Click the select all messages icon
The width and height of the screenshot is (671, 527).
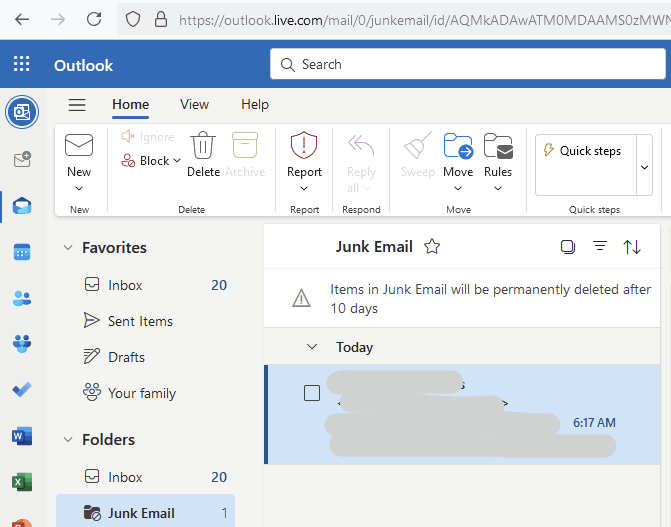(568, 247)
